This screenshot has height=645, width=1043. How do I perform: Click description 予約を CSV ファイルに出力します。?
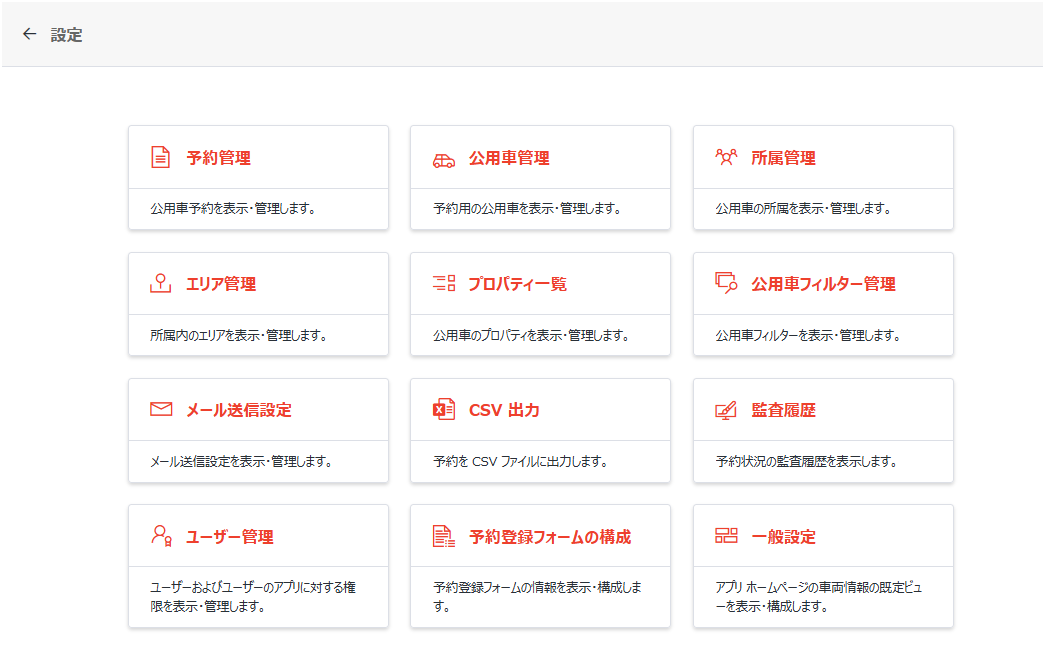coord(520,461)
